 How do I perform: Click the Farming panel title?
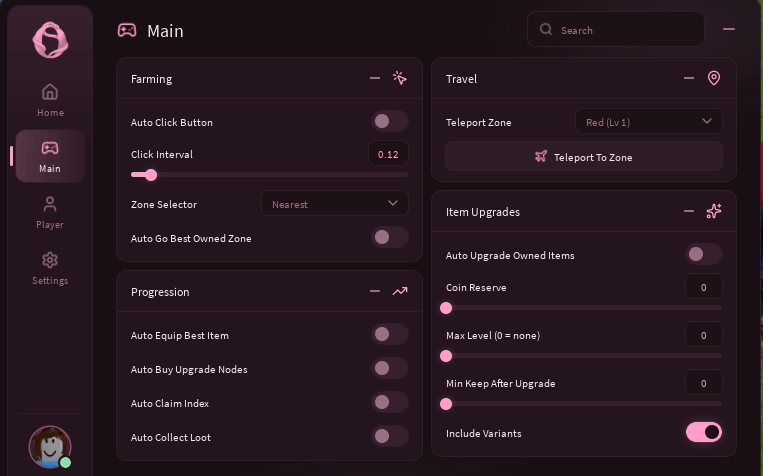(151, 79)
